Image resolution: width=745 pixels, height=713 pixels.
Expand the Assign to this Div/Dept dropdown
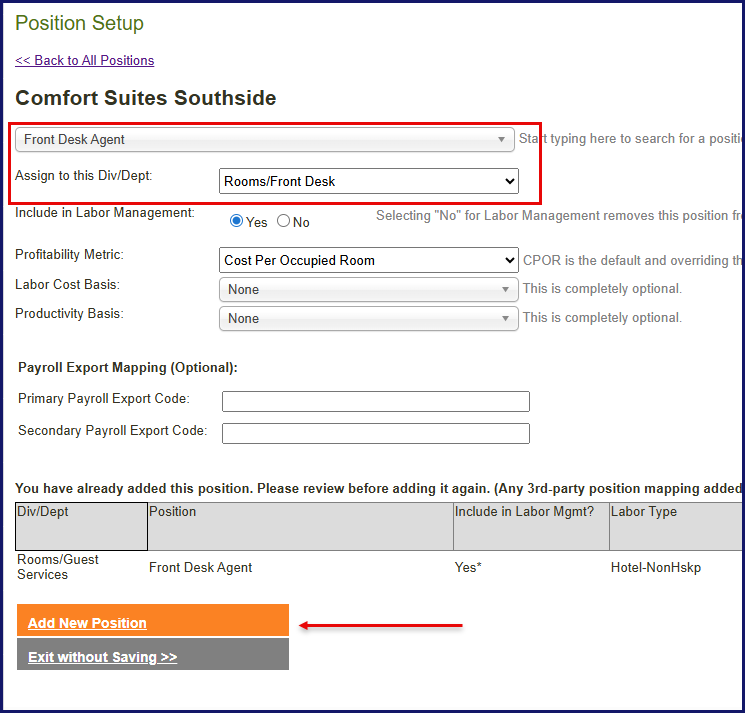coord(368,181)
